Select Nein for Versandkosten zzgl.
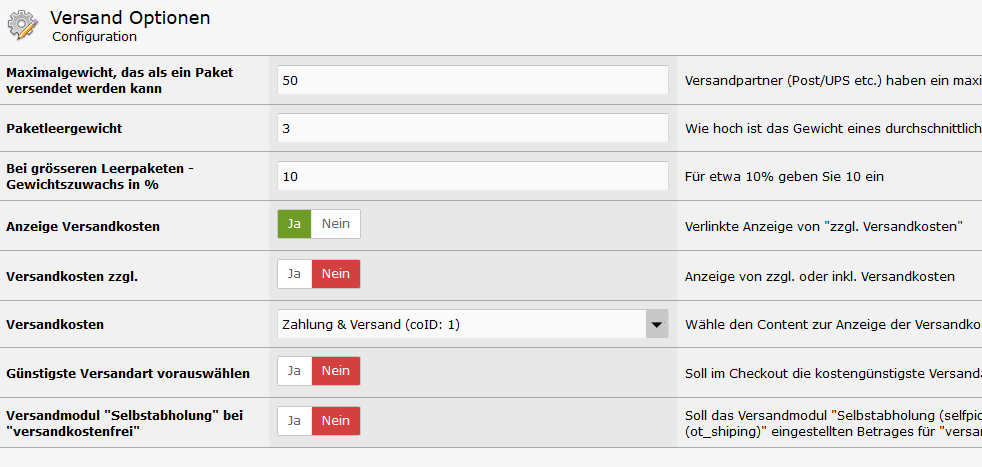982x467 pixels. pyautogui.click(x=336, y=274)
